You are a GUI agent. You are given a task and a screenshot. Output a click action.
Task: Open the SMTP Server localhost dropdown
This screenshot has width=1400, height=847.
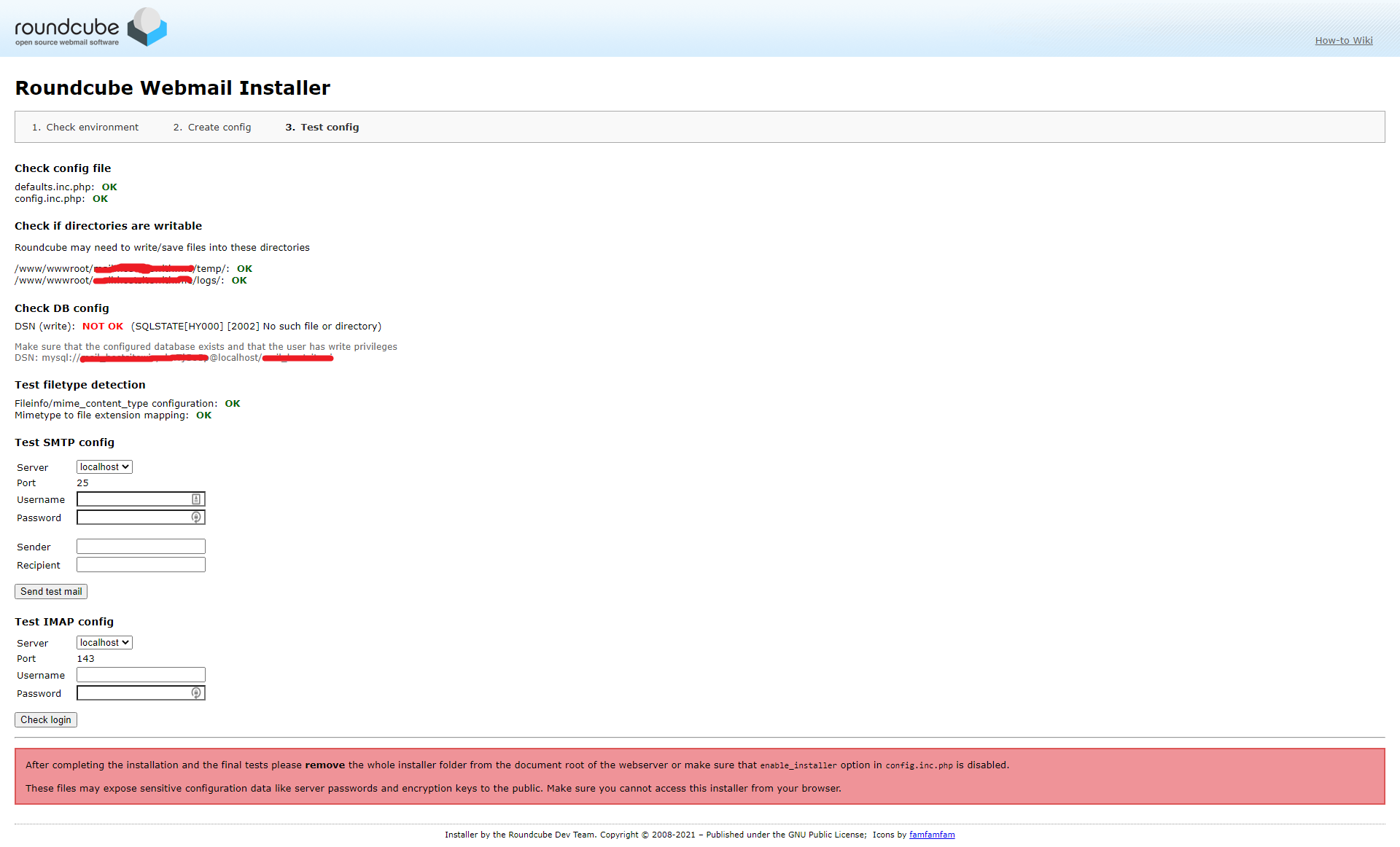point(104,467)
